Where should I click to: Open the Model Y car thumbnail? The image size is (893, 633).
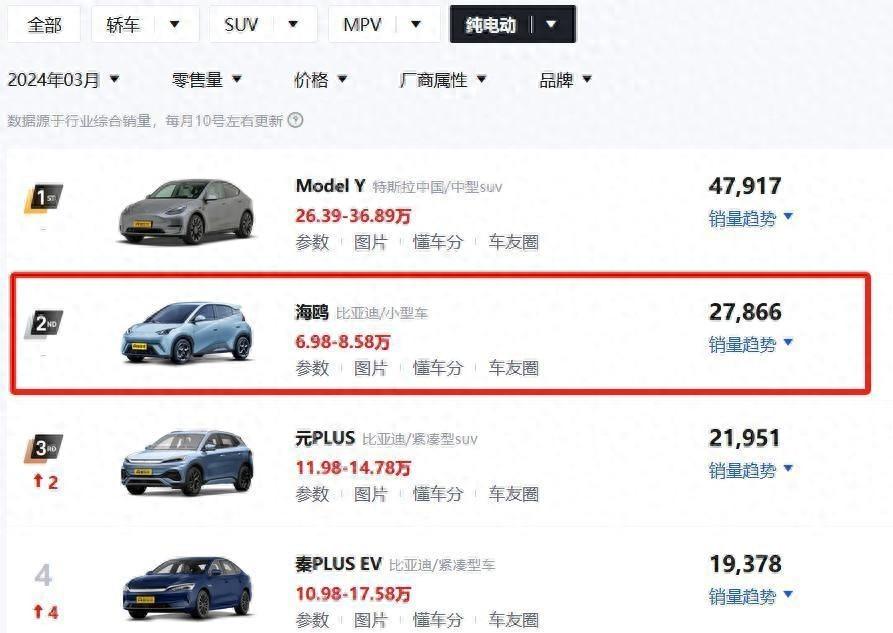187,211
